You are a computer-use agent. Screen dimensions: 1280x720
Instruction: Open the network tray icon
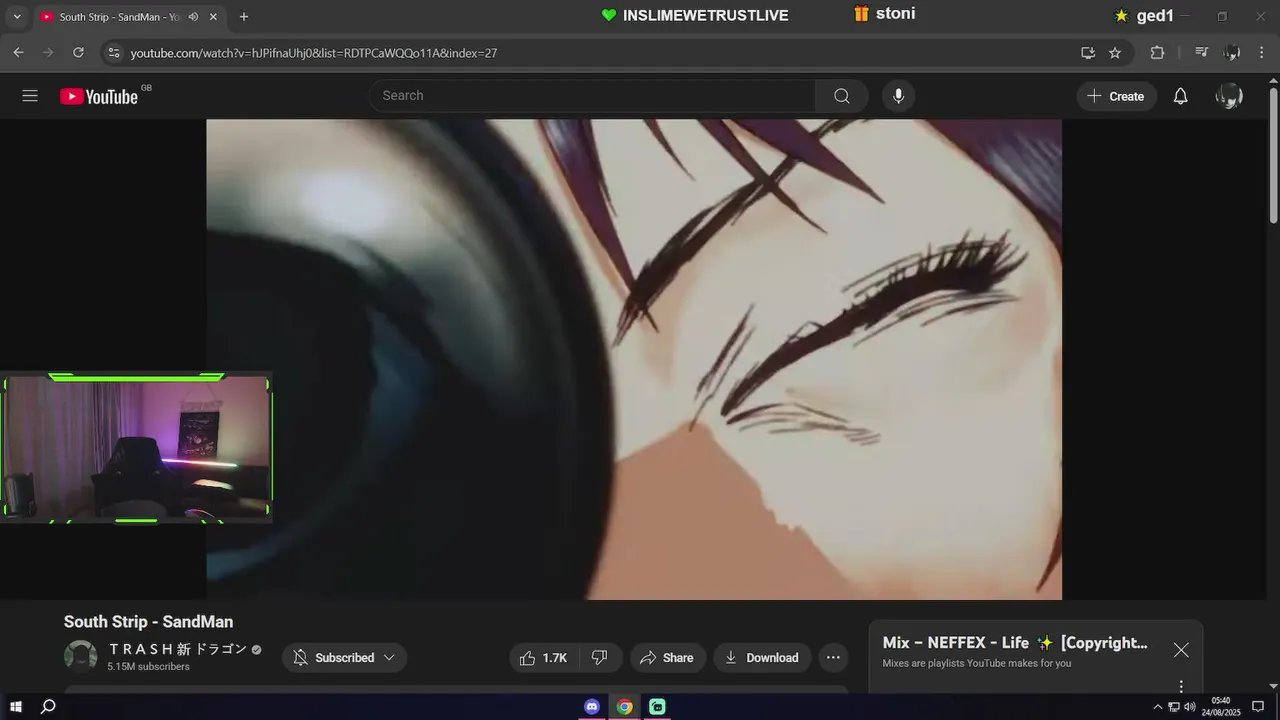(1174, 707)
